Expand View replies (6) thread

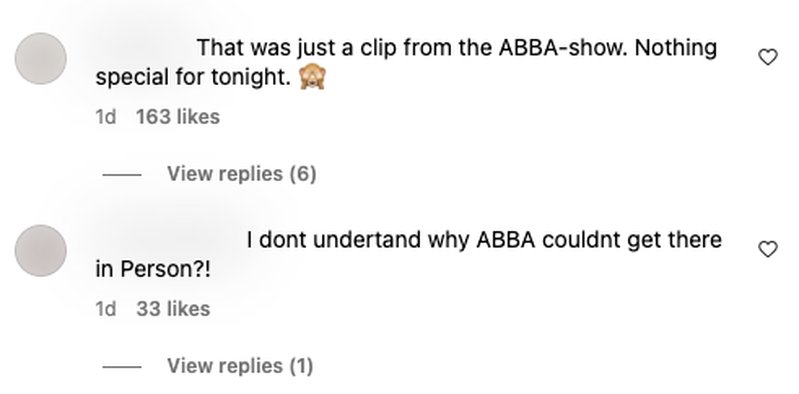tap(242, 174)
